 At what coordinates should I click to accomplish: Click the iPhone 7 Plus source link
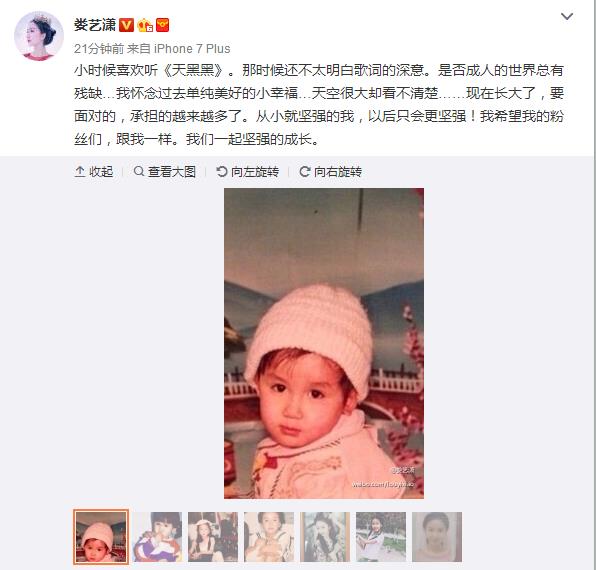192,49
